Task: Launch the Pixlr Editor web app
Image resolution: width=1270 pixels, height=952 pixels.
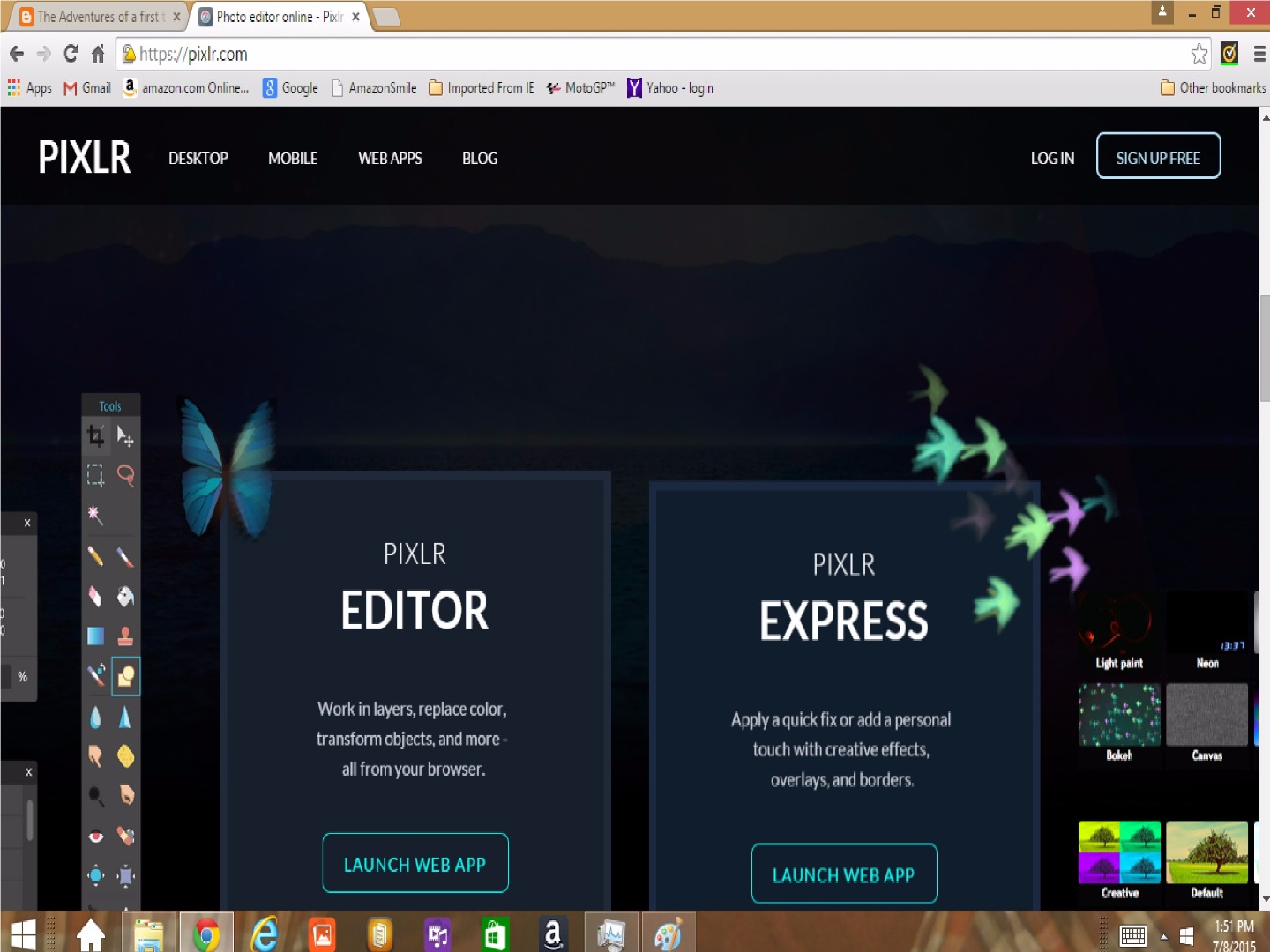Action: click(415, 863)
